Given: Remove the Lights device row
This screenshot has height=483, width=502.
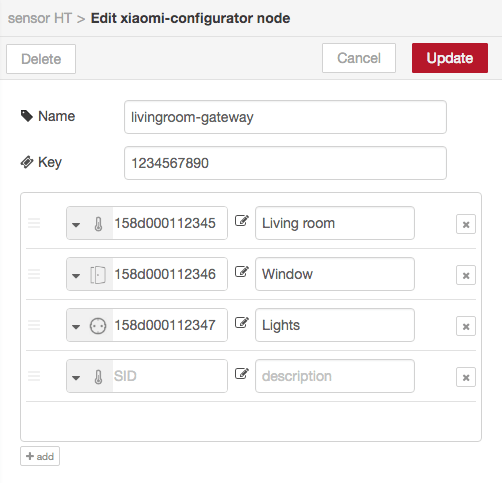Looking at the screenshot, I should (466, 326).
